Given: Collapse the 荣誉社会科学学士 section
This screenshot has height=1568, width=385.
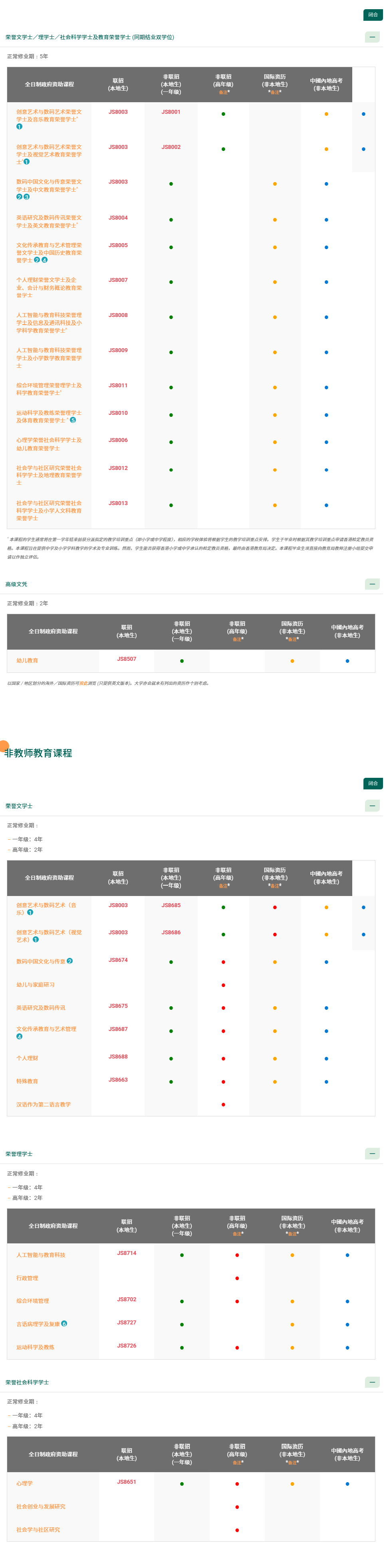Looking at the screenshot, I should pos(372,1382).
